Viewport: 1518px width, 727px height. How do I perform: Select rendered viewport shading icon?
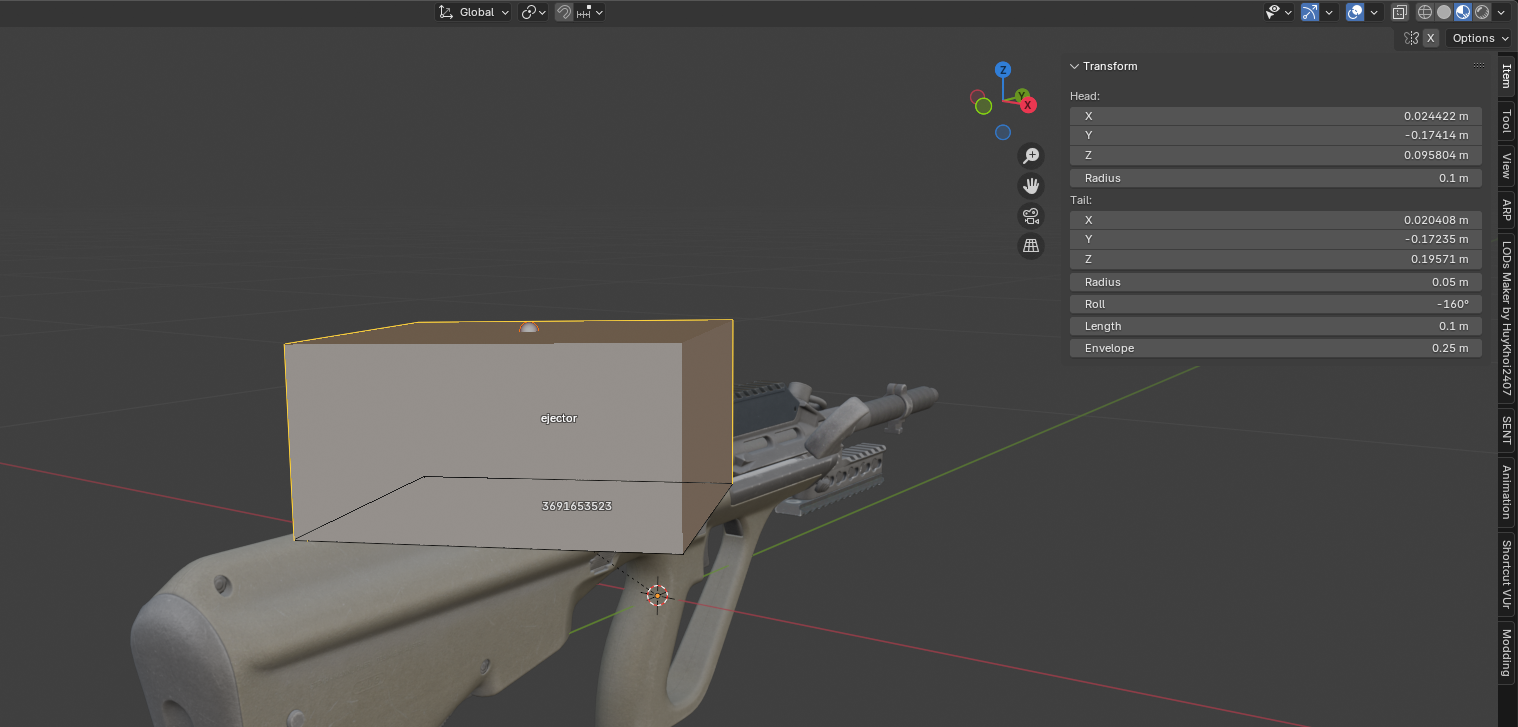(1482, 12)
